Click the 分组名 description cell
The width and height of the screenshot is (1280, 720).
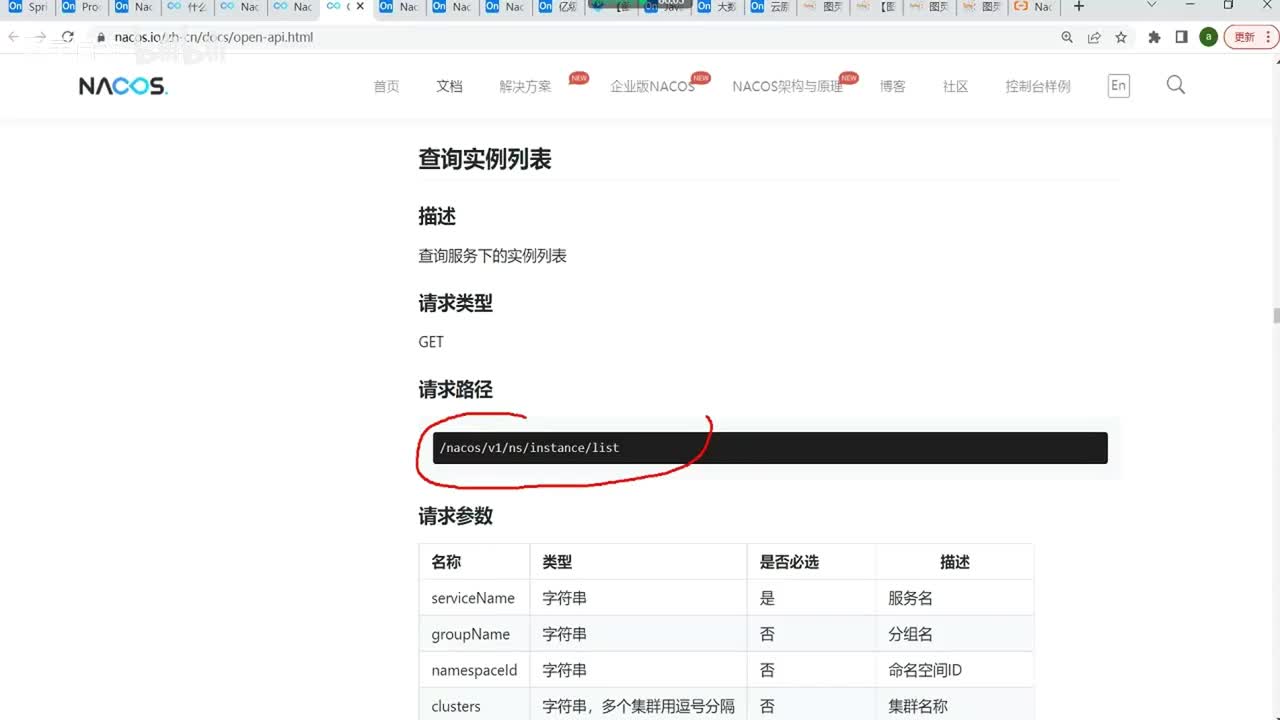[x=954, y=634]
